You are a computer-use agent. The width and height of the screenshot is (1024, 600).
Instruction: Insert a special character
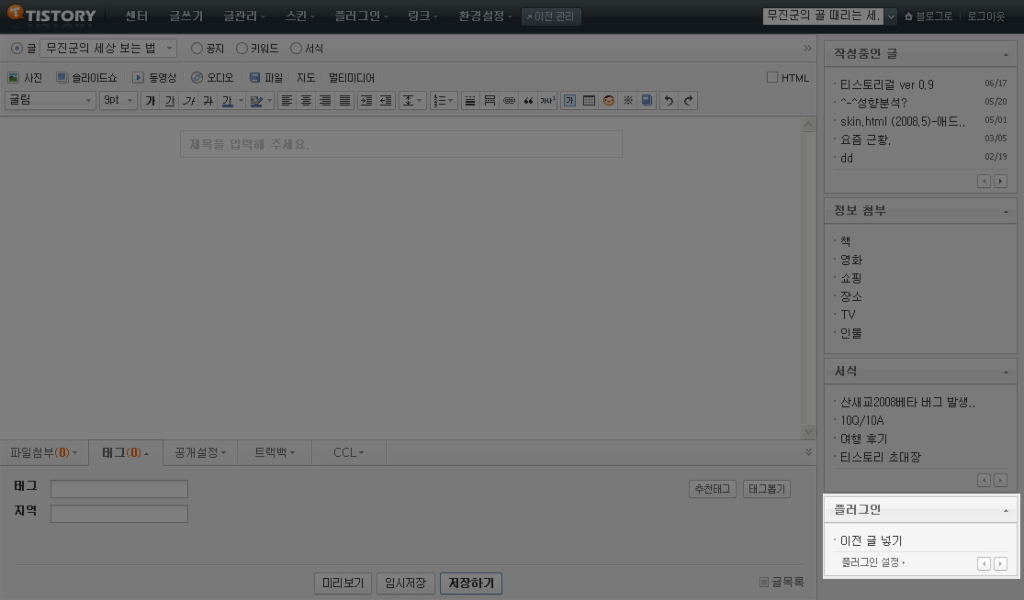point(628,101)
